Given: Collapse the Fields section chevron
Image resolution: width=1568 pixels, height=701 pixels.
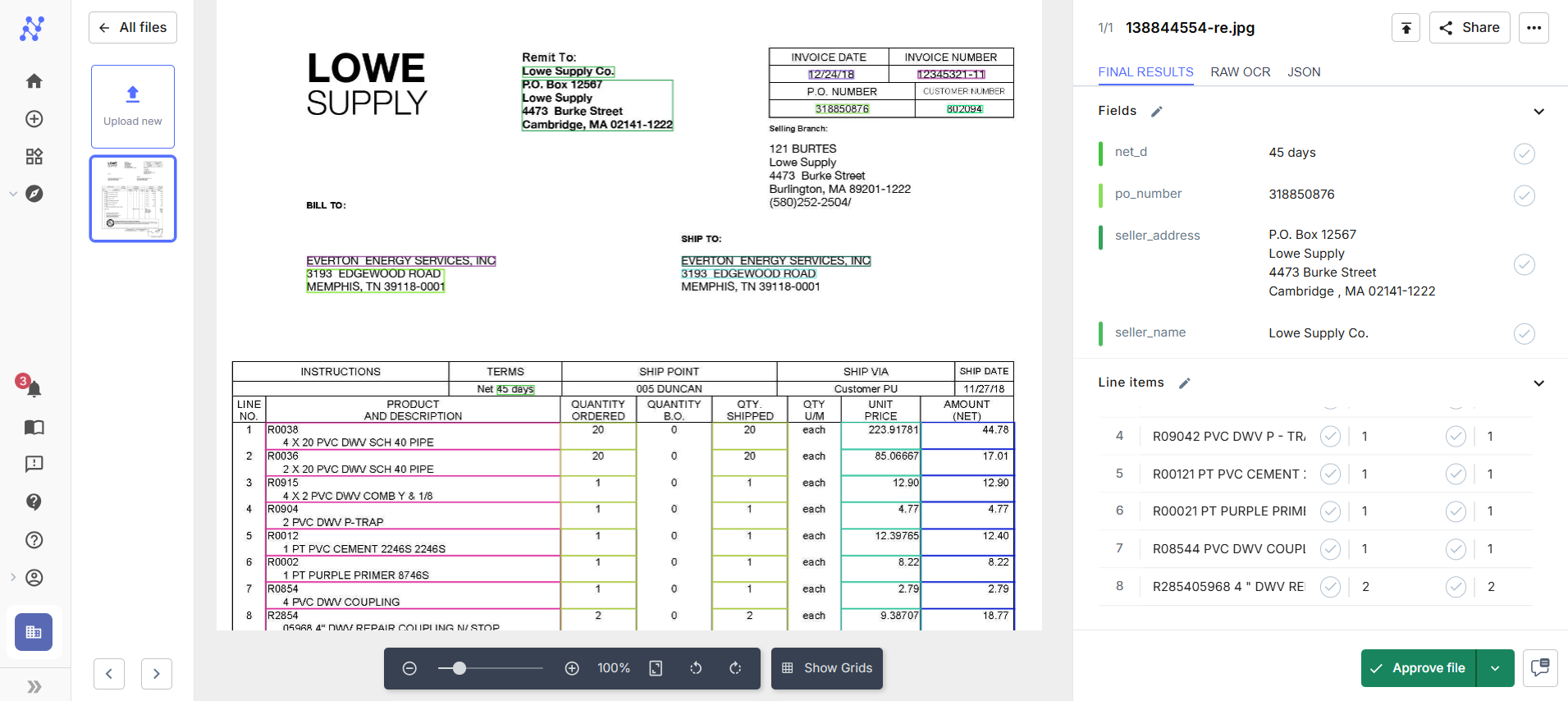Looking at the screenshot, I should pyautogui.click(x=1538, y=112).
